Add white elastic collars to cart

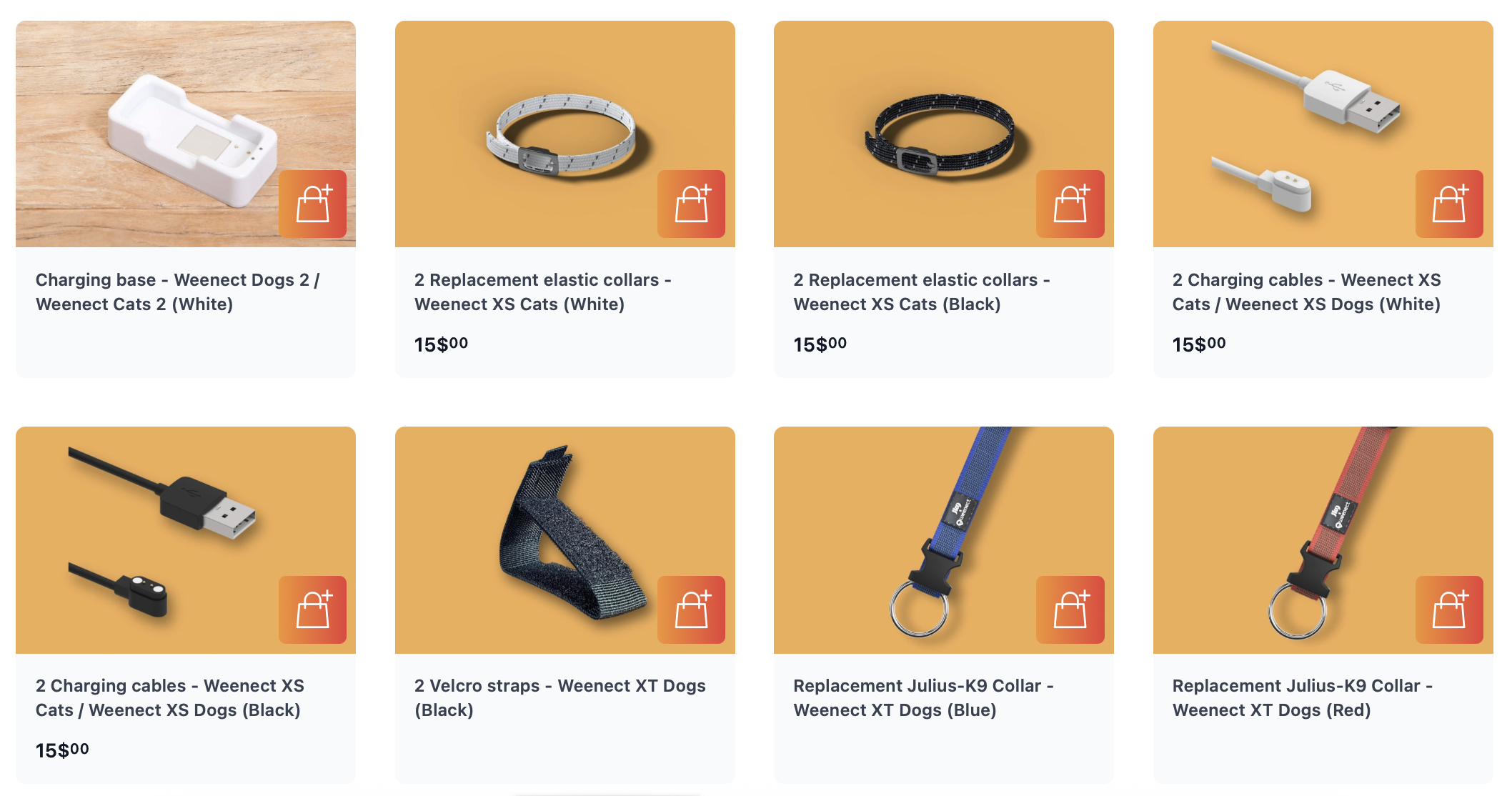(691, 204)
